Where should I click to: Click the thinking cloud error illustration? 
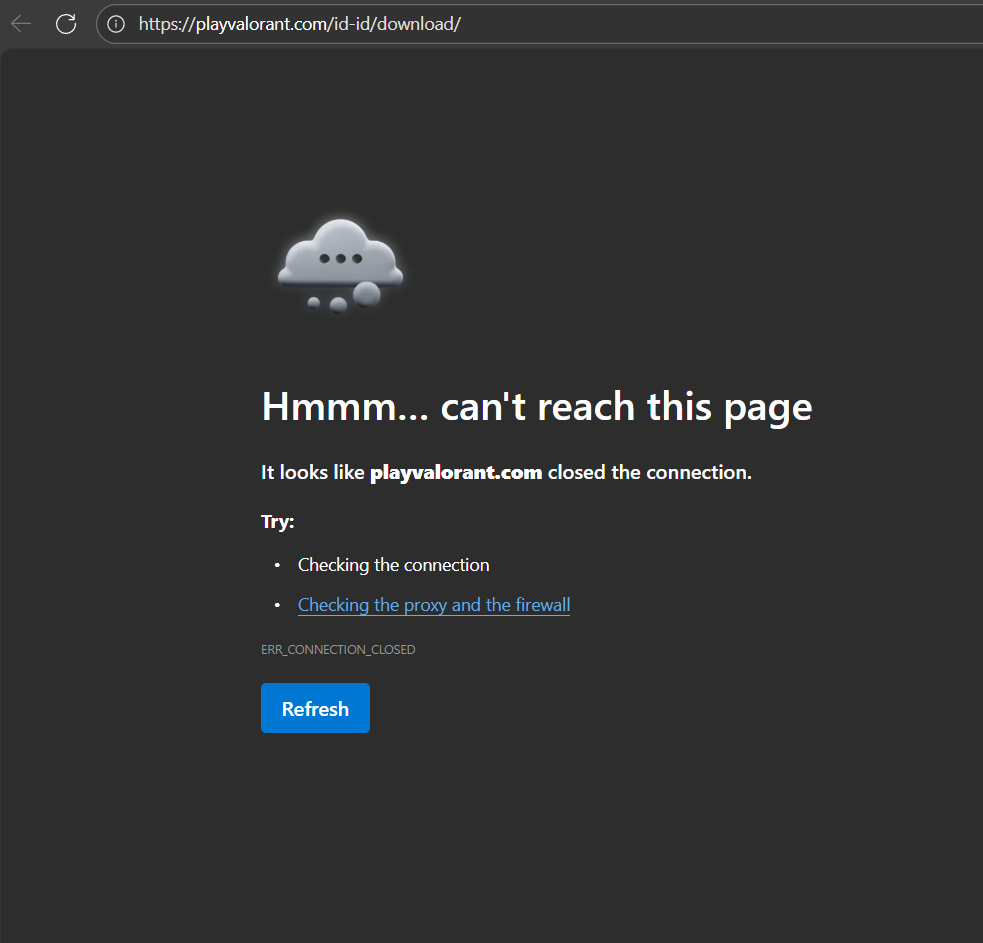pos(340,266)
